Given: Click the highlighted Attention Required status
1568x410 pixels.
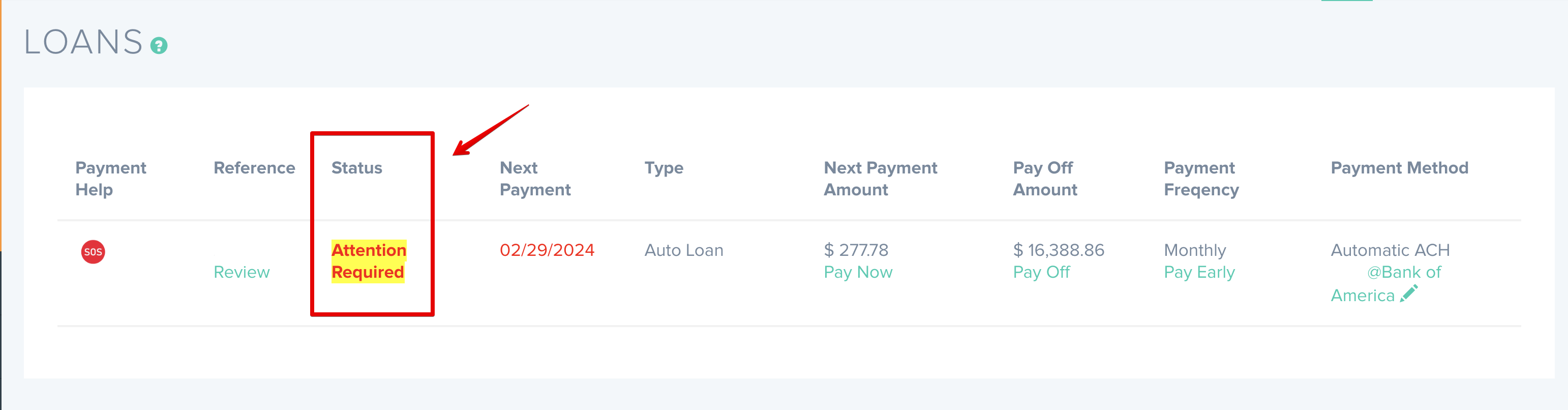Looking at the screenshot, I should pyautogui.click(x=369, y=261).
